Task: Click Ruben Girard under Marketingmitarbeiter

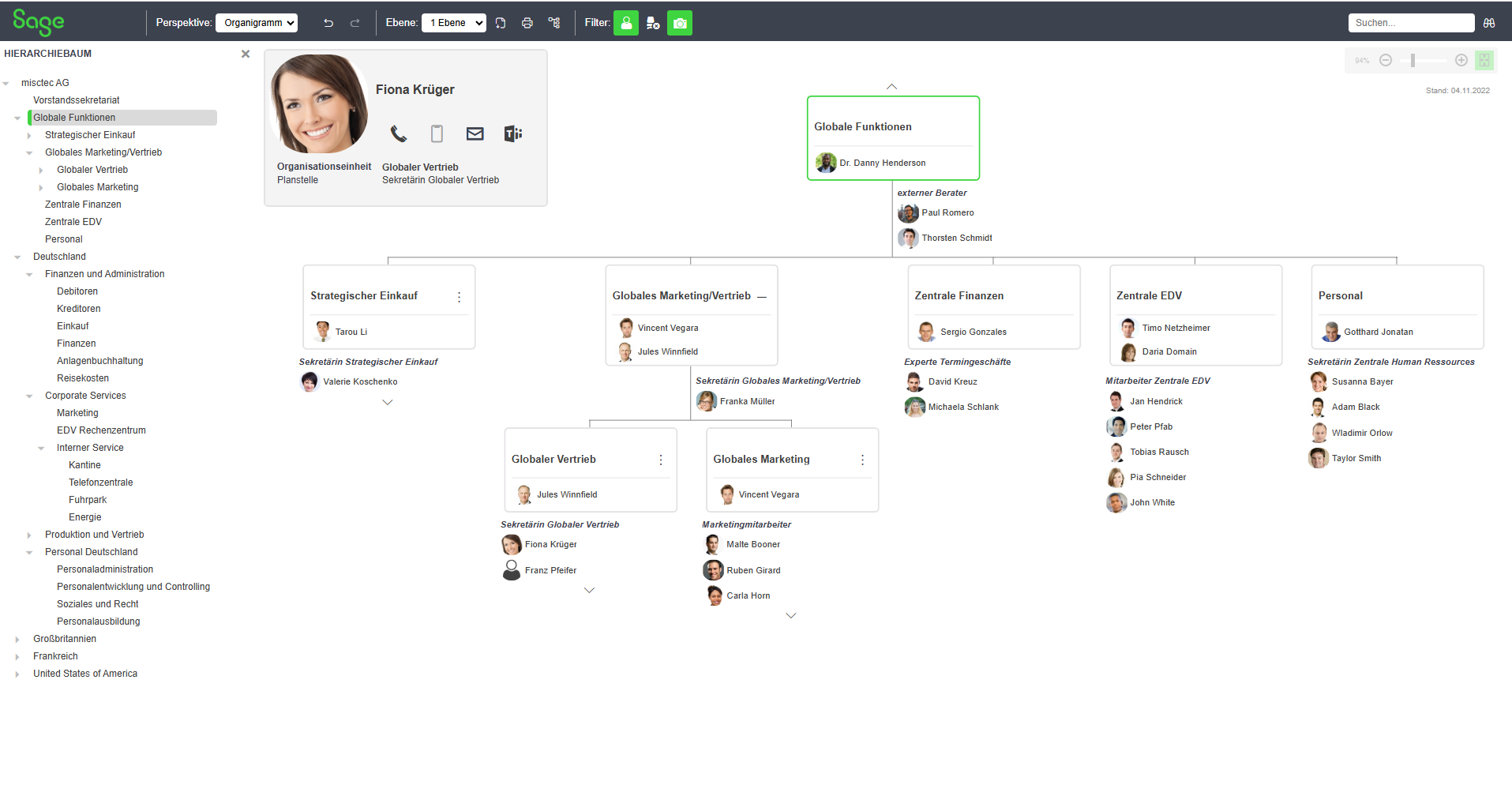Action: click(753, 570)
